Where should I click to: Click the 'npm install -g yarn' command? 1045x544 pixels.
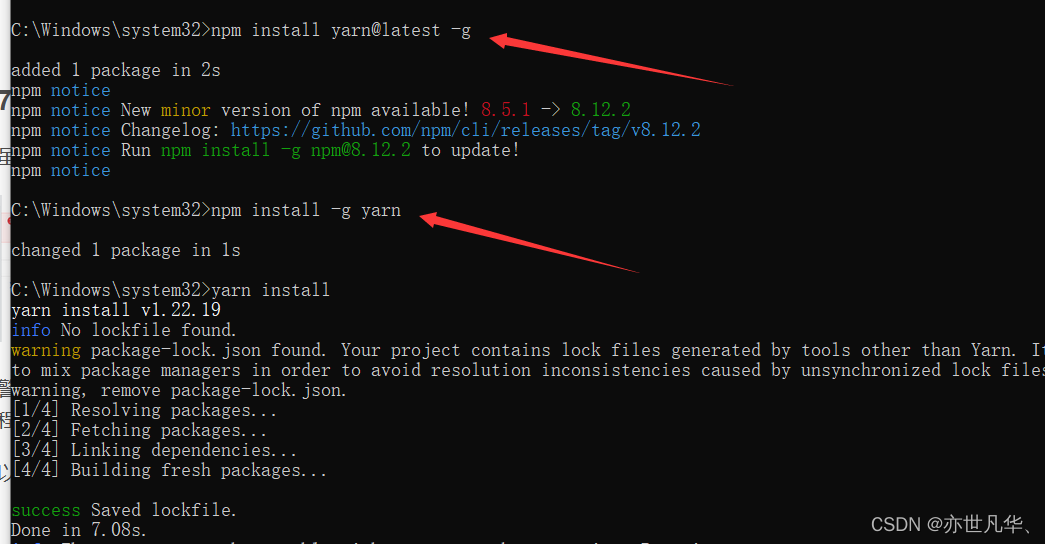point(305,210)
